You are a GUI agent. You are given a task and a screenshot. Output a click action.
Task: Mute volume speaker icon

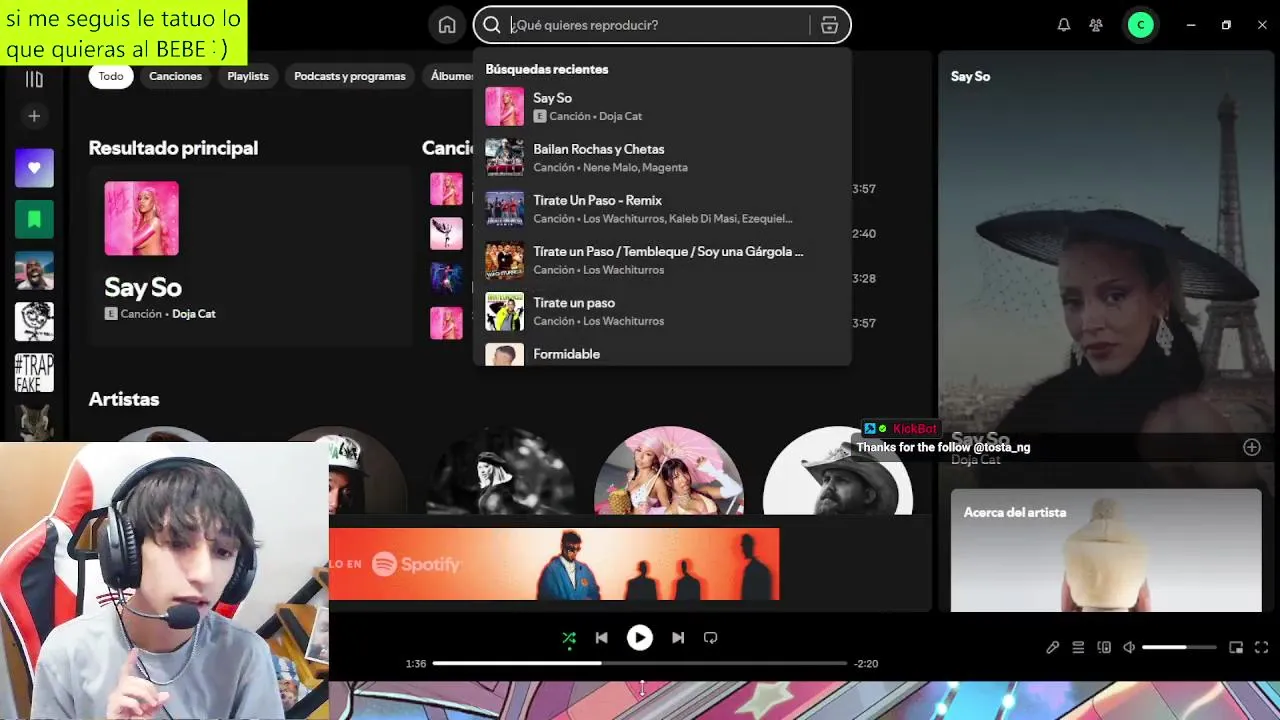tap(1129, 648)
